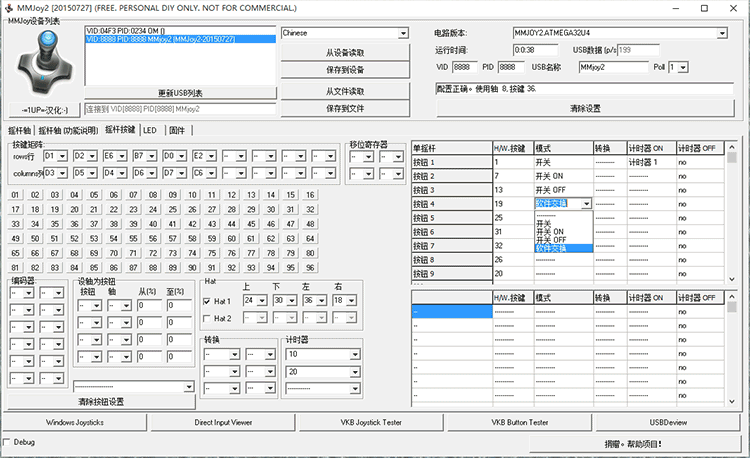This screenshot has width=750, height=458.
Task: Toggle the Debug checkbox
Action: [8, 441]
